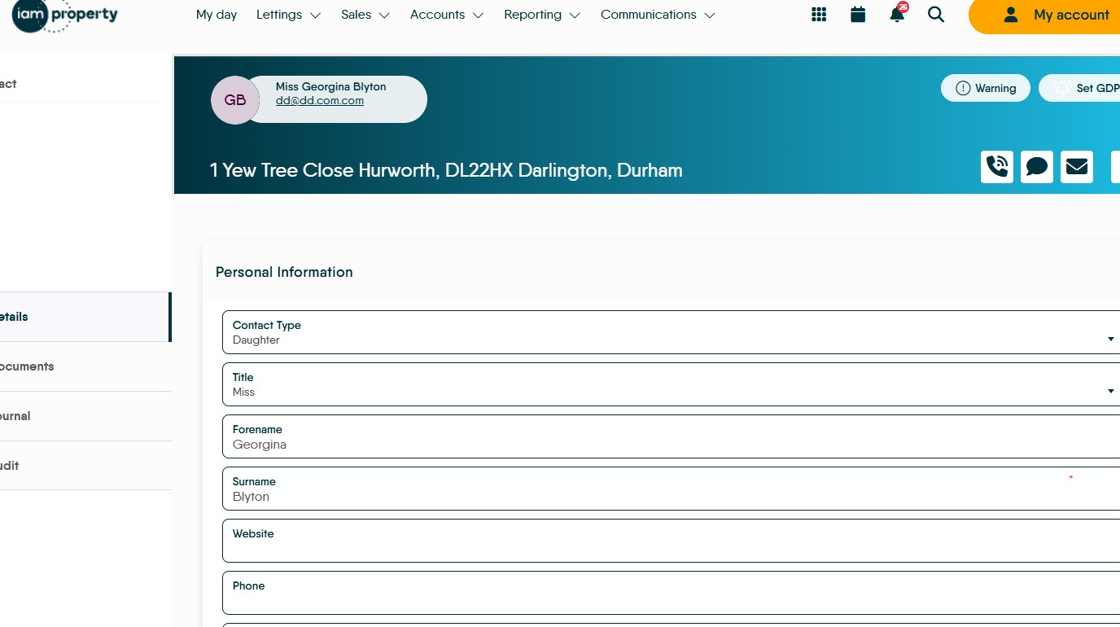
Task: Open the calendar icon
Action: click(x=858, y=14)
